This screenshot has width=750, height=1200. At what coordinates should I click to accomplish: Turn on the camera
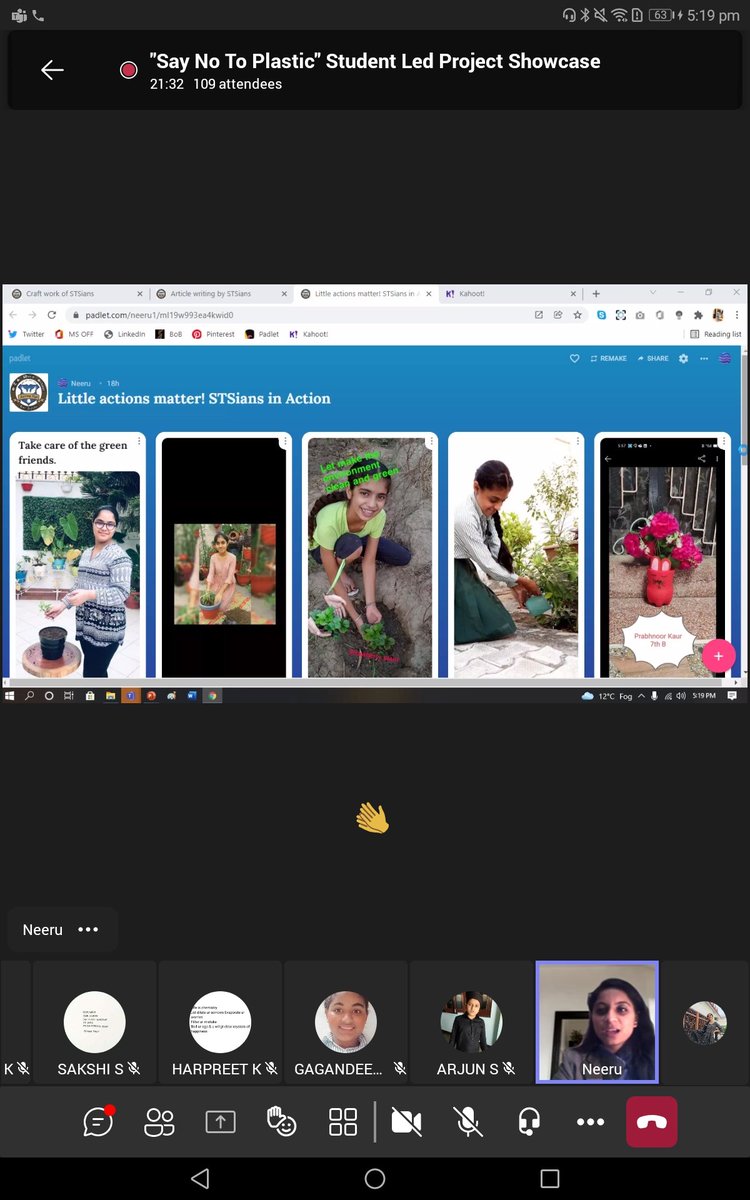click(406, 1122)
